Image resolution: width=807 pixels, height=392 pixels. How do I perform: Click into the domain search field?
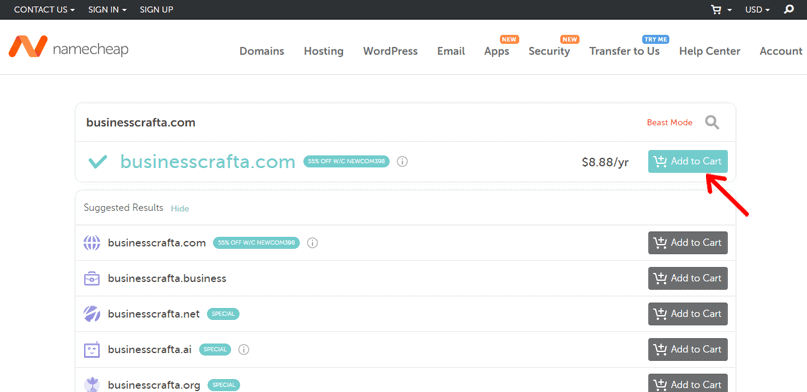pyautogui.click(x=360, y=122)
